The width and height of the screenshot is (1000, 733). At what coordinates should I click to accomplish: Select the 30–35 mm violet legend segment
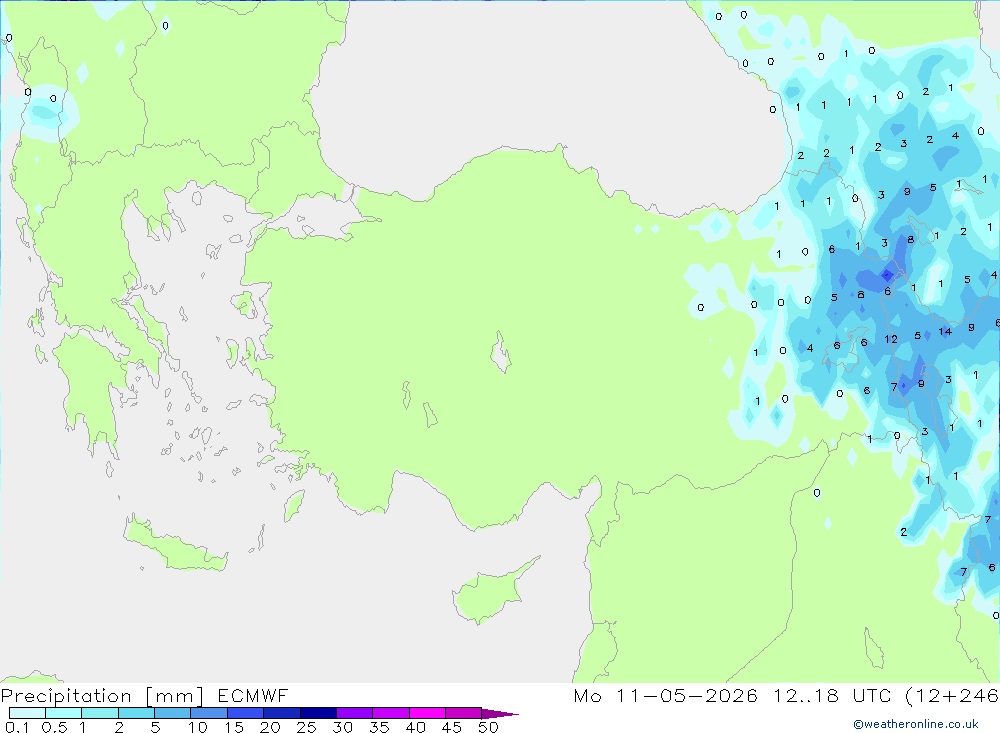[354, 713]
